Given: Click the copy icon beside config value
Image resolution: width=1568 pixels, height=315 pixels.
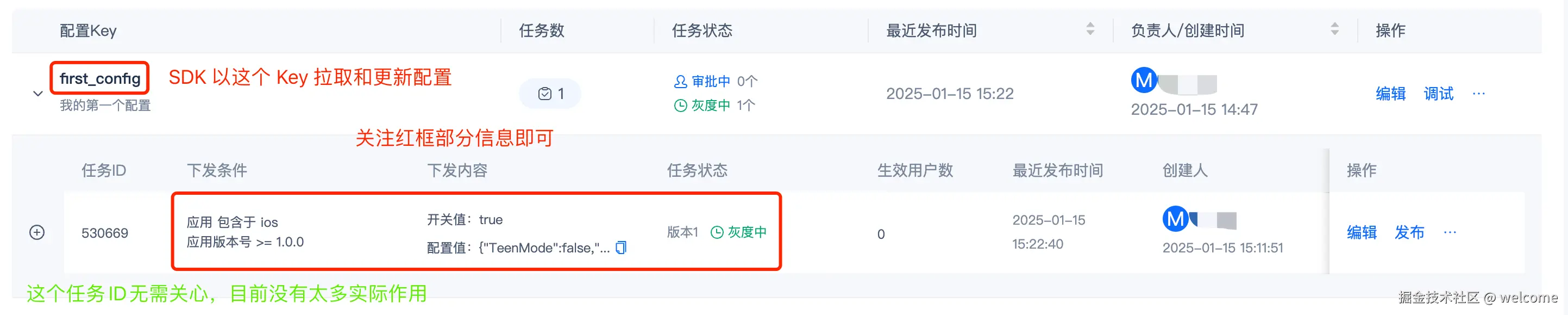Looking at the screenshot, I should [621, 248].
